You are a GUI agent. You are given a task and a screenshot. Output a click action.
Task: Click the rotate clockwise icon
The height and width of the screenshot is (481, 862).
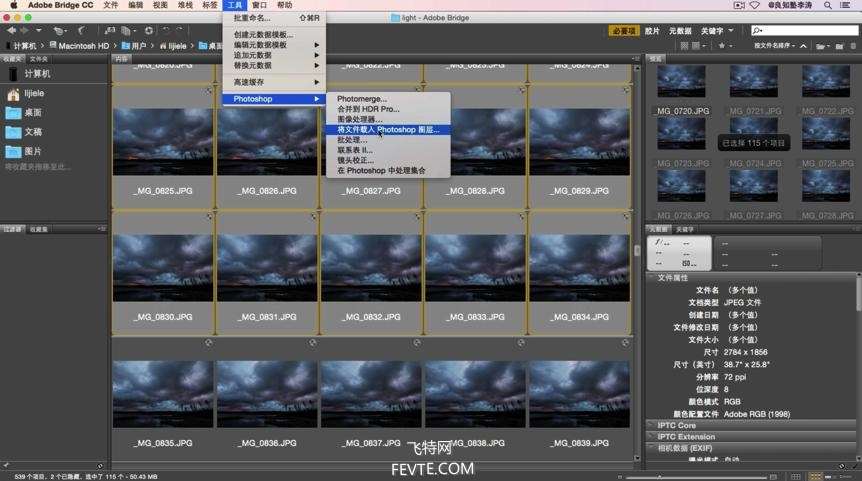(179, 30)
